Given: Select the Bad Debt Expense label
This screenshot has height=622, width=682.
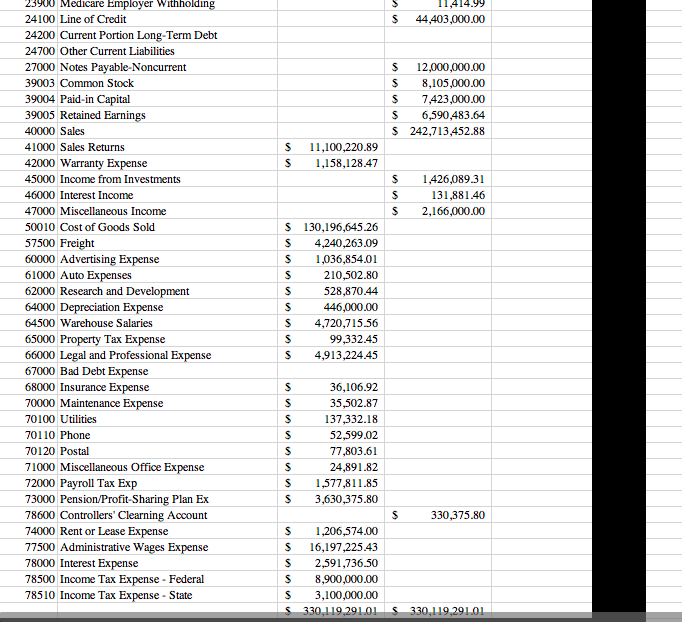Looking at the screenshot, I should (104, 371).
